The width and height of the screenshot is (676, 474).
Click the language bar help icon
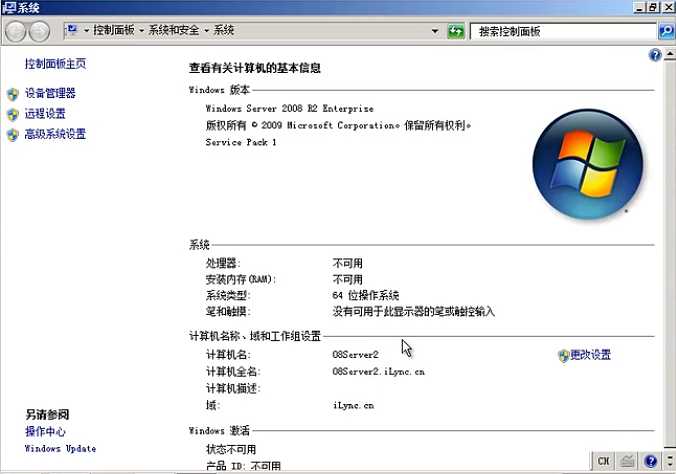pos(651,461)
